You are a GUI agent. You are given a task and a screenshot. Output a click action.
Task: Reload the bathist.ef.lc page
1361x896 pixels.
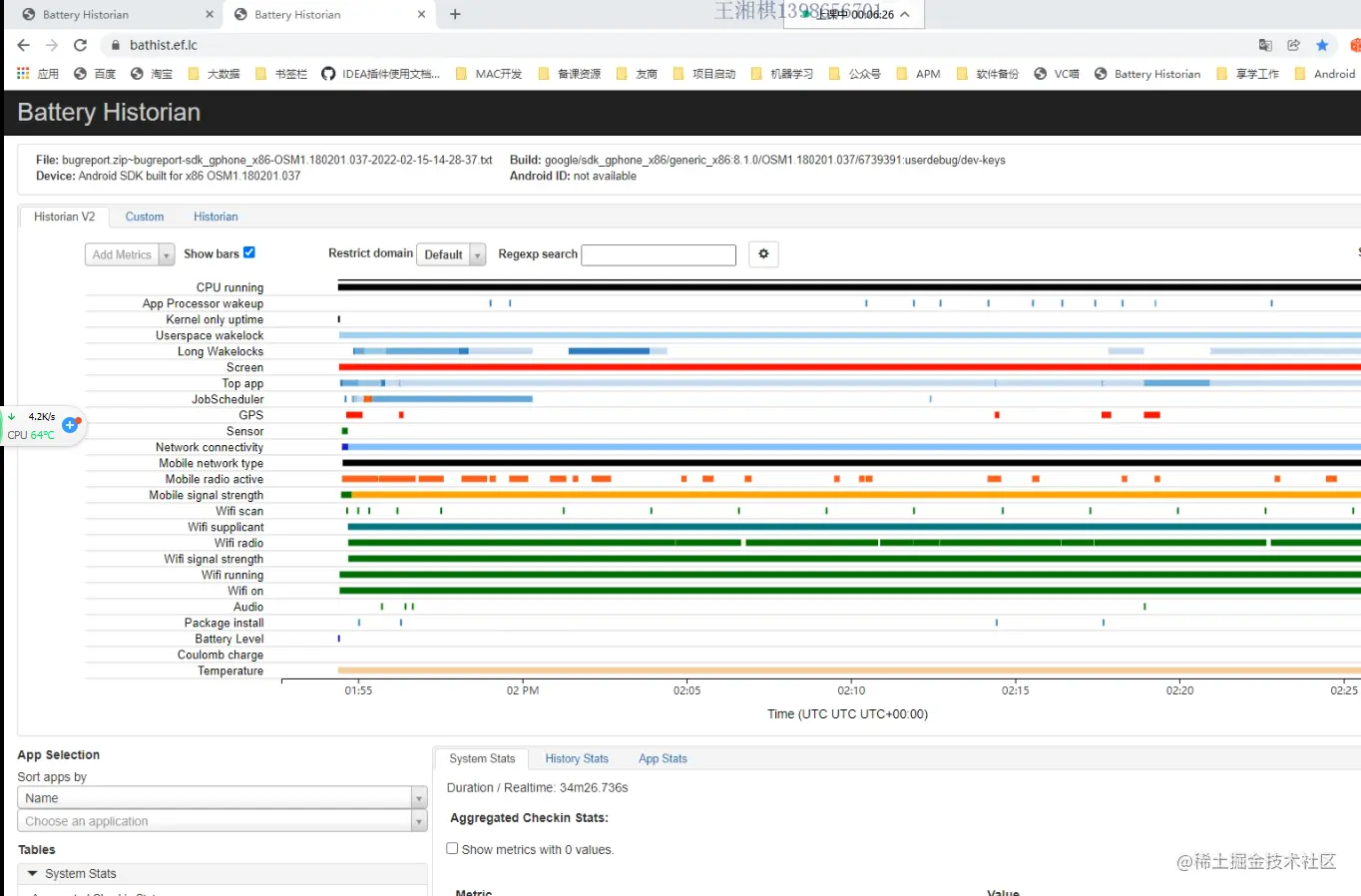coord(81,45)
